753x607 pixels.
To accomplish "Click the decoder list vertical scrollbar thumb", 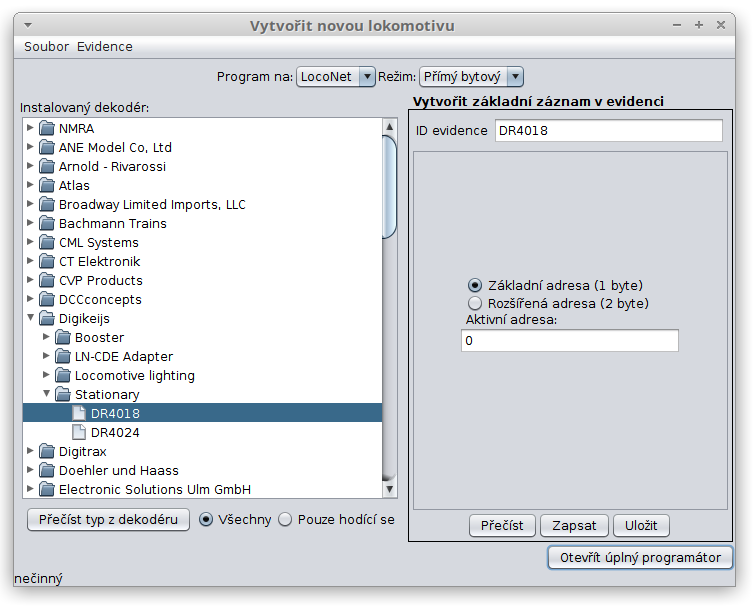I will tap(389, 187).
